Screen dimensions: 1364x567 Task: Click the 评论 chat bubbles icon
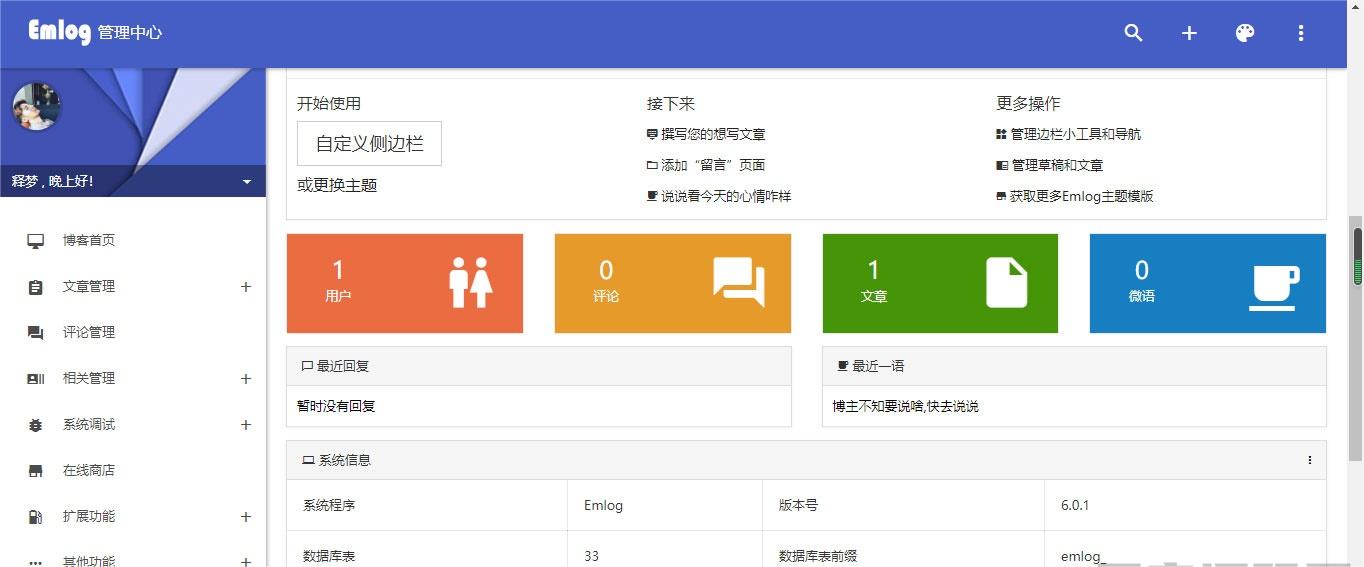[x=738, y=283]
